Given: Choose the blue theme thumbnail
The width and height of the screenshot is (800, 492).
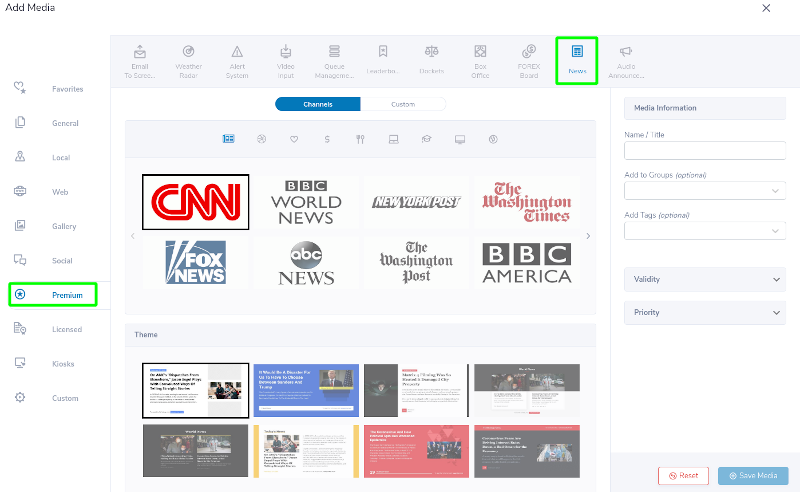Looking at the screenshot, I should click(306, 390).
